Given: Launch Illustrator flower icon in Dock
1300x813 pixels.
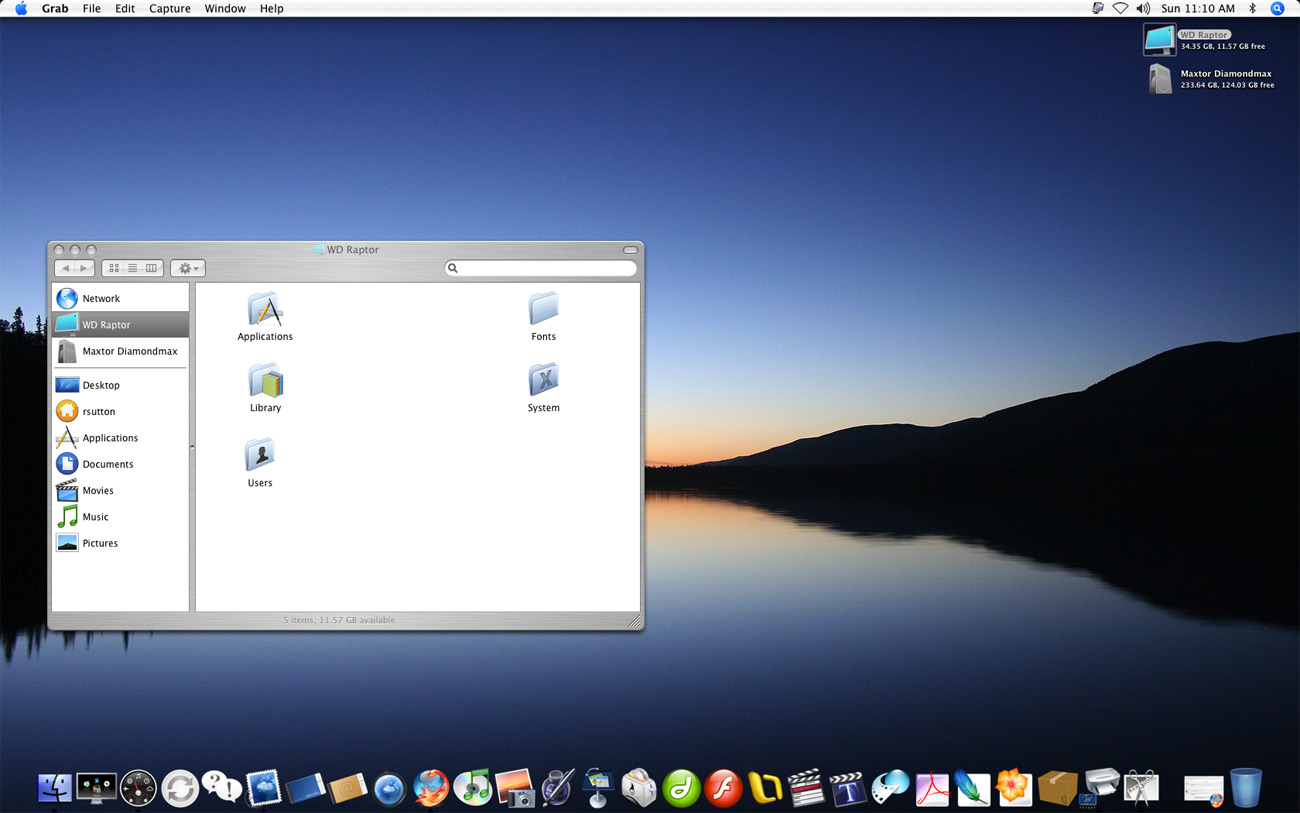Looking at the screenshot, I should coord(1015,787).
